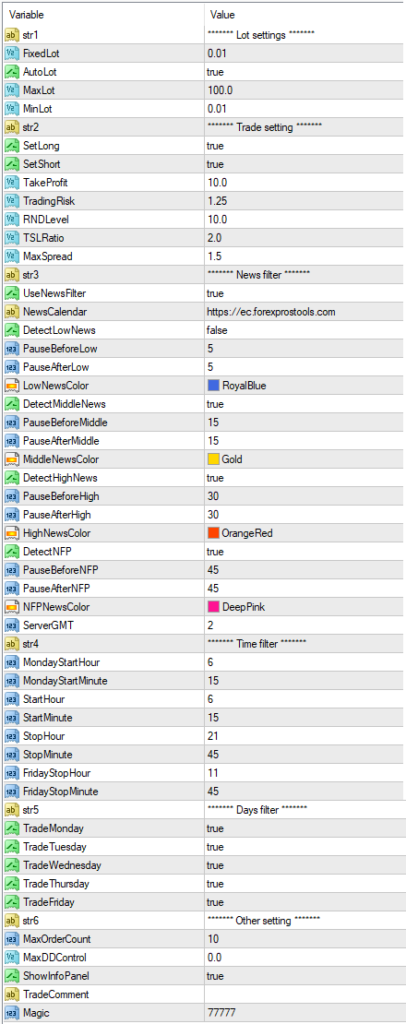Viewport: 406px width, 1024px height.
Task: Click the color-type icon beside MiddleNewsColor
Action: pyautogui.click(x=11, y=460)
